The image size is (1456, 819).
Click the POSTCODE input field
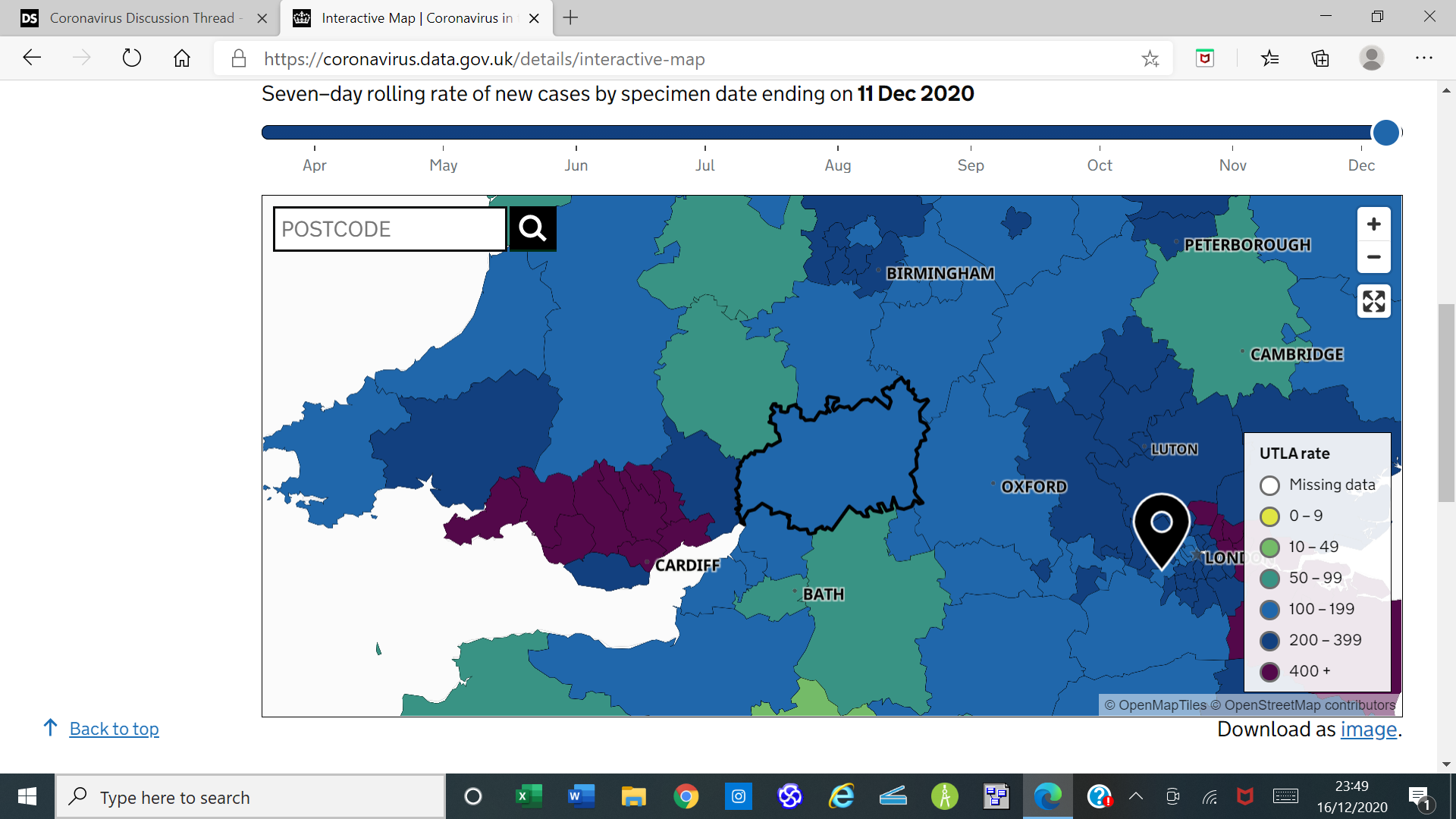(x=389, y=229)
